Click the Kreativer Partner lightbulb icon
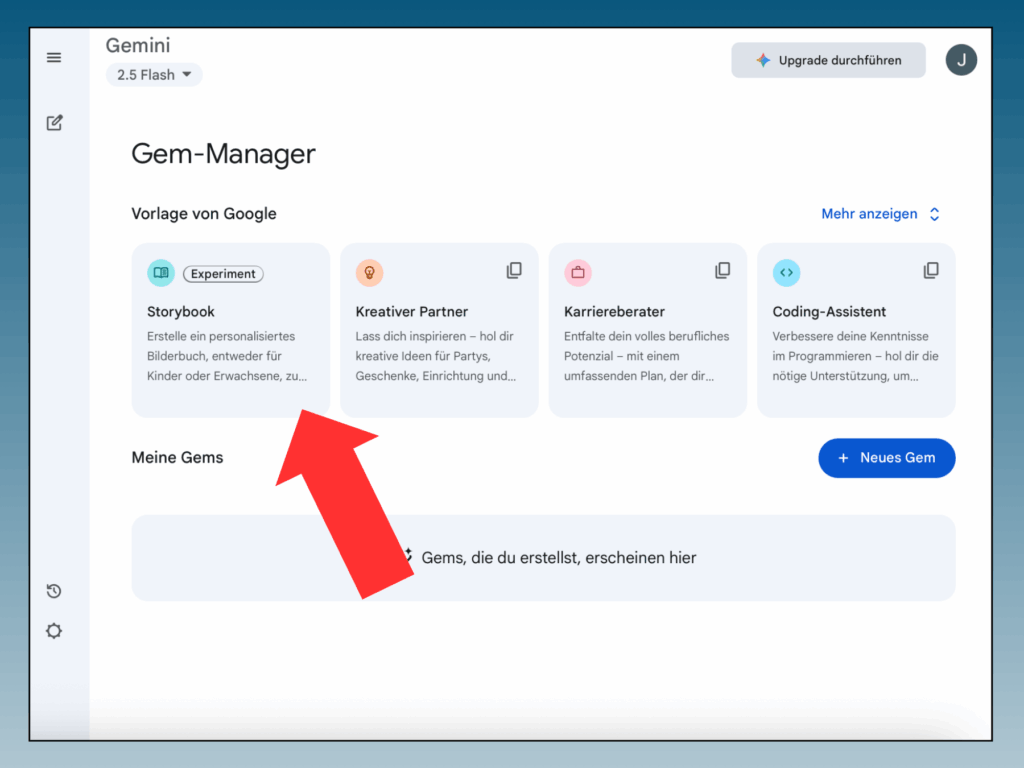1024x768 pixels. point(369,273)
